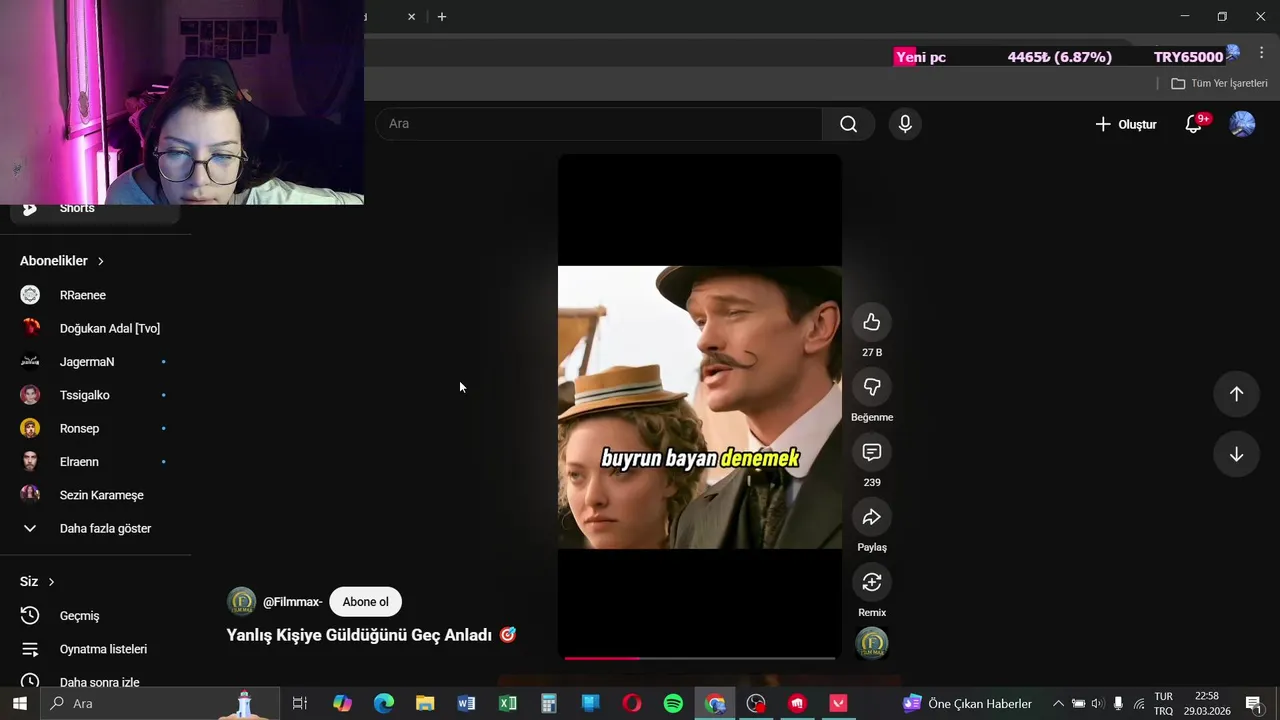Share the Short via Paylaş icon

[x=872, y=517]
